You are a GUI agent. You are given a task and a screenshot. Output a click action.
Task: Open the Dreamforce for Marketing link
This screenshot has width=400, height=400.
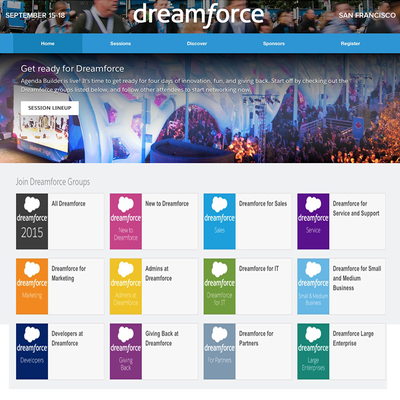click(x=69, y=273)
